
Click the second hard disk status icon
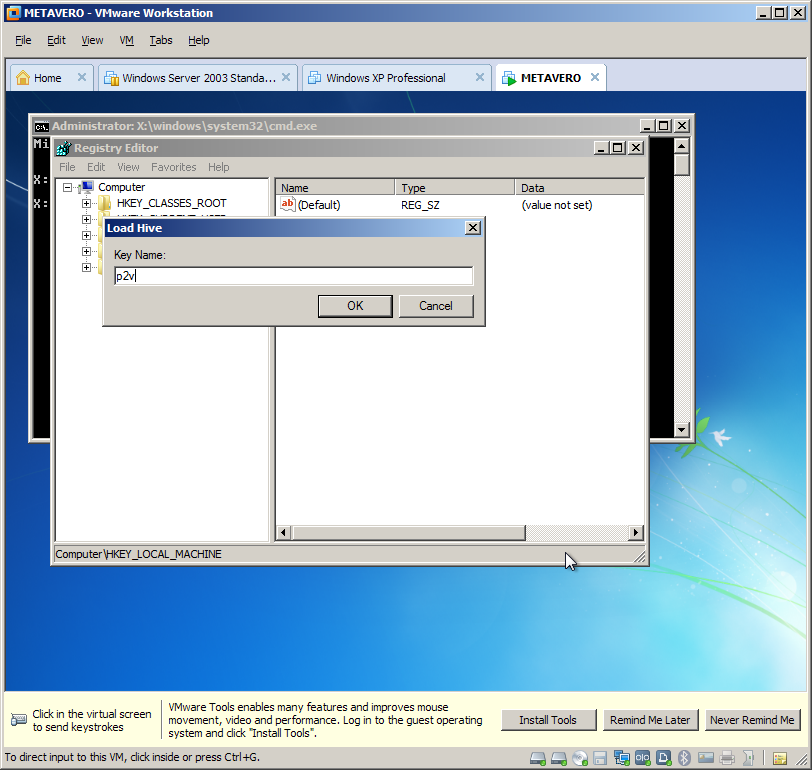(559, 758)
